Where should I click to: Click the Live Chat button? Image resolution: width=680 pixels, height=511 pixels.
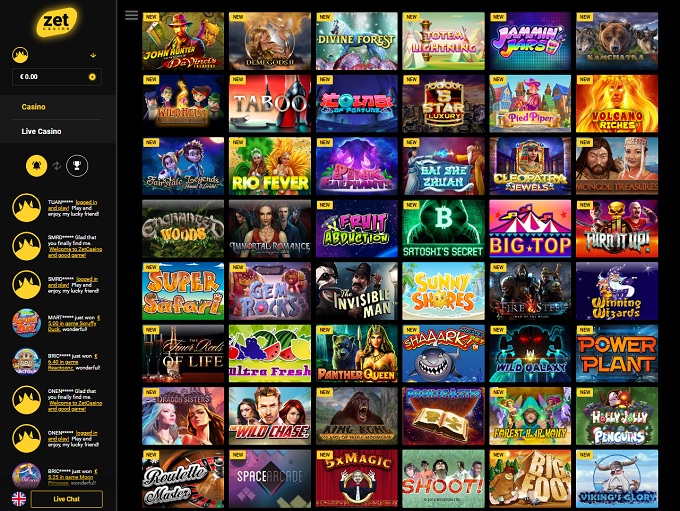67,499
